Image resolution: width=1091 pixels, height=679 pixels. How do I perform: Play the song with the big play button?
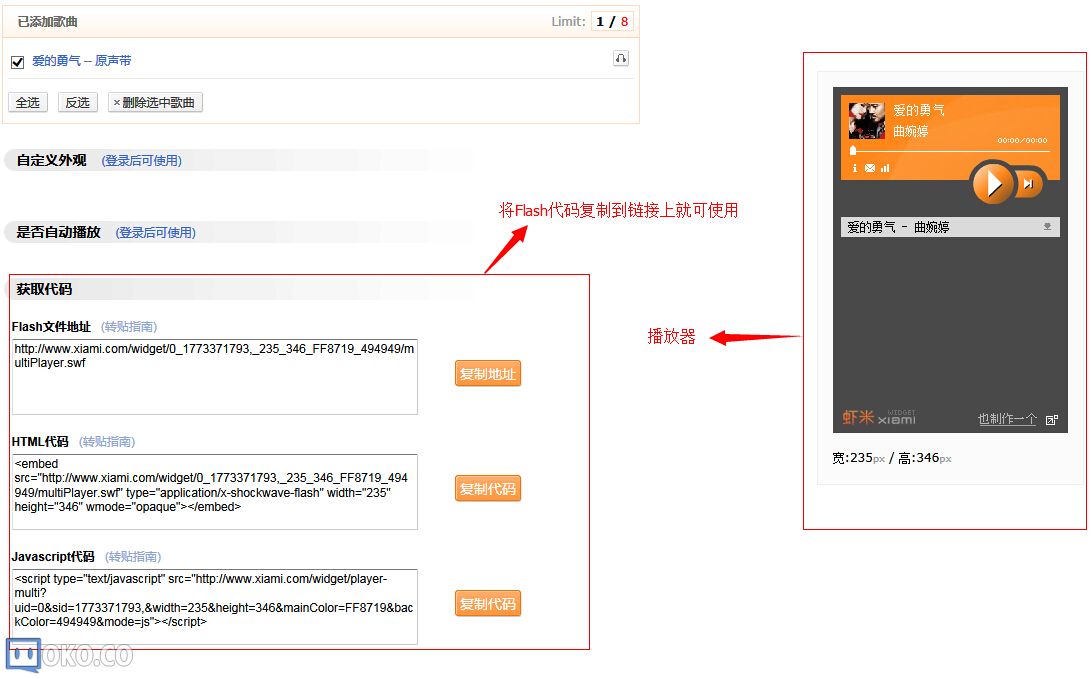pyautogui.click(x=993, y=184)
